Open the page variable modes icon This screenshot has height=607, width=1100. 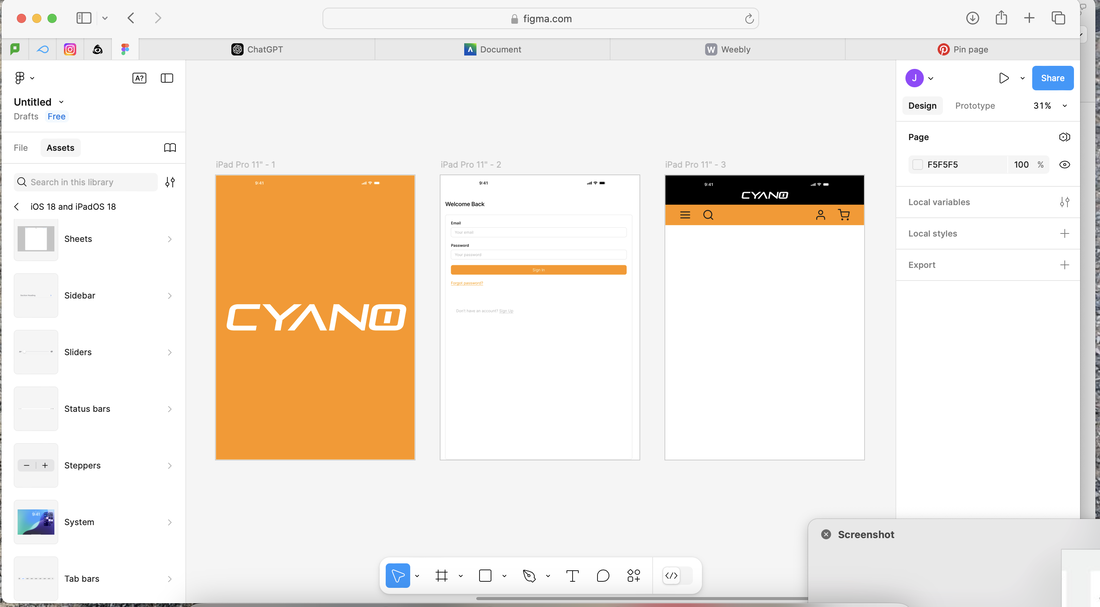[1064, 137]
